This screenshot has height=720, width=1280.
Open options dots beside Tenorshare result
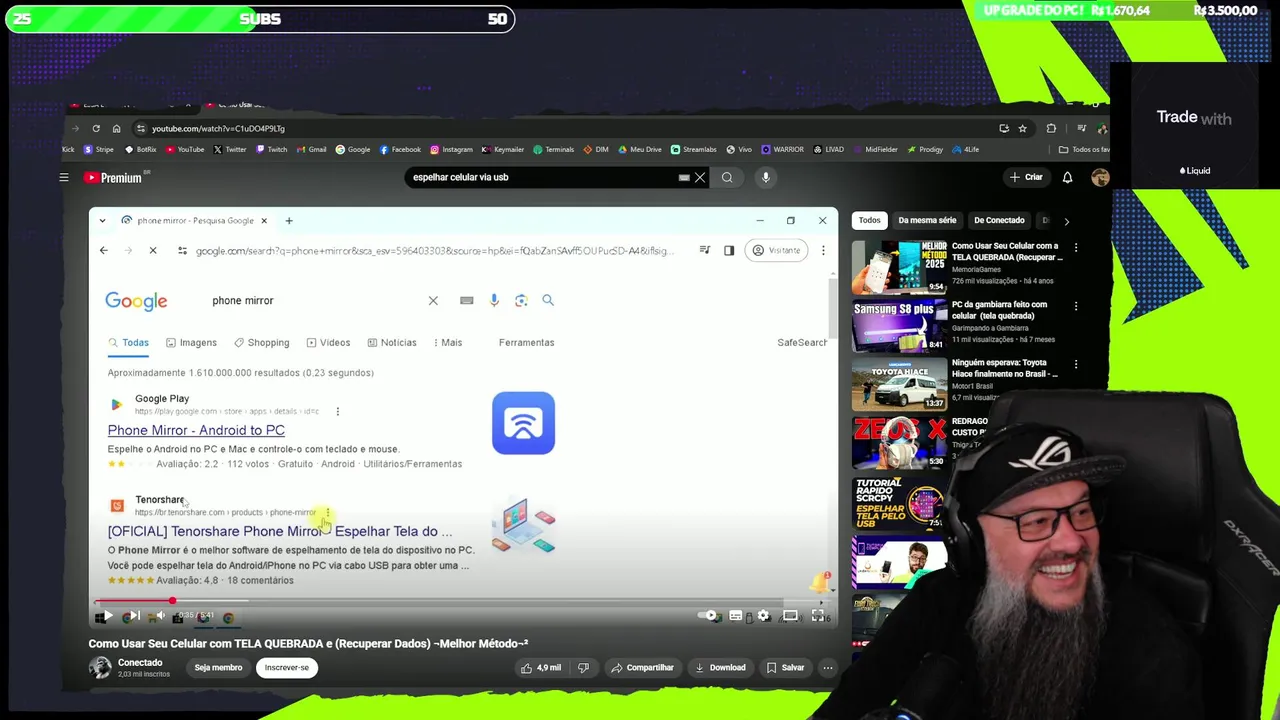pos(327,512)
